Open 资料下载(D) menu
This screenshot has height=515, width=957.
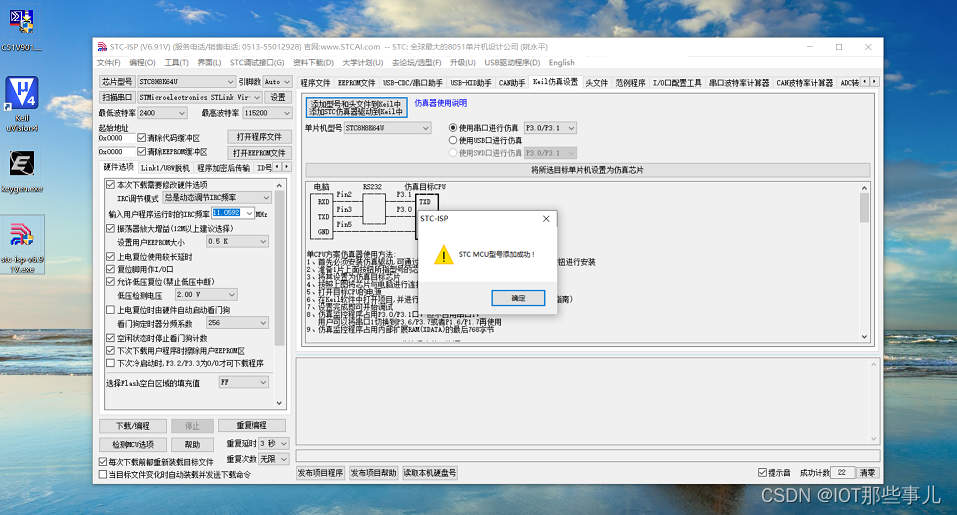pyautogui.click(x=313, y=62)
